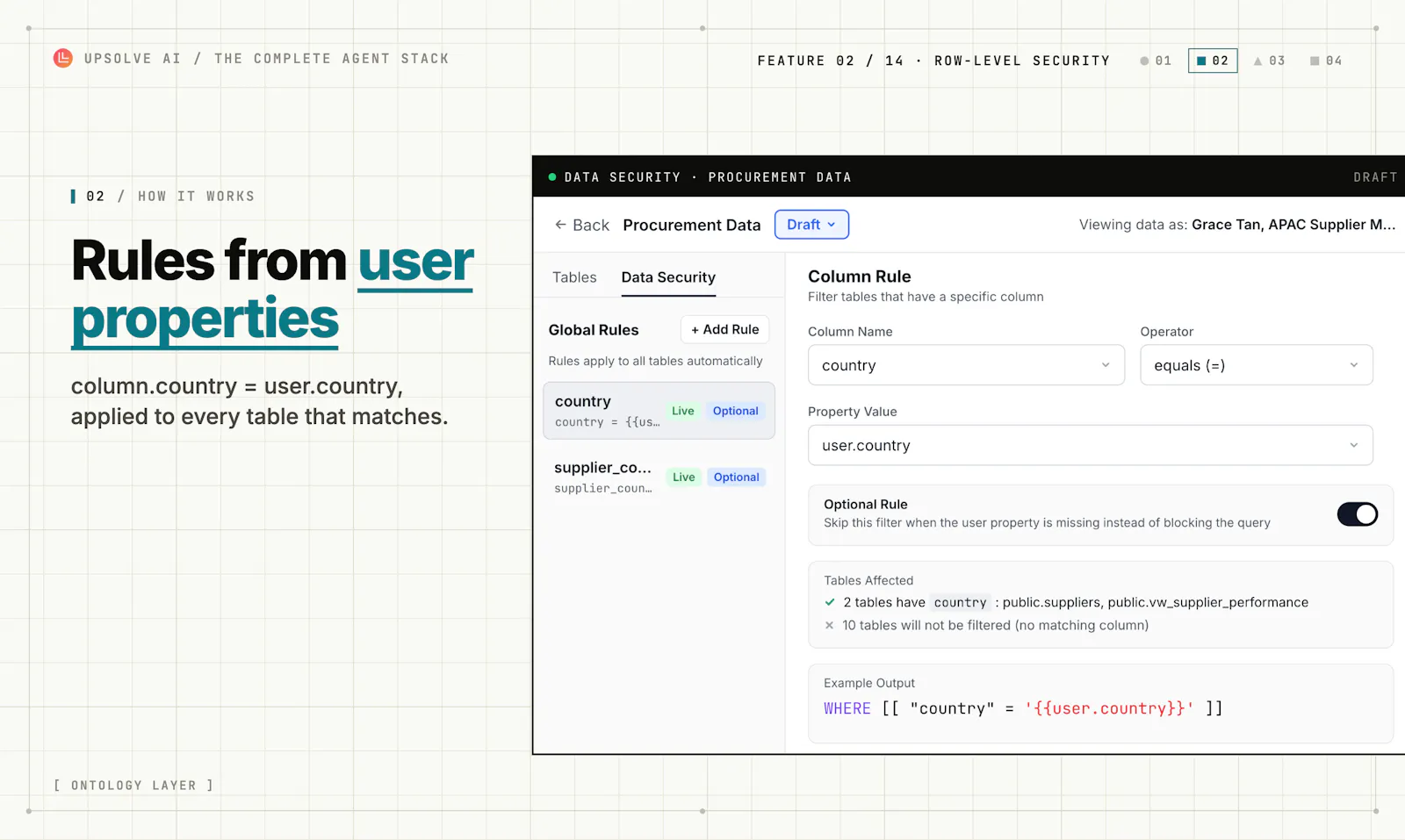1405x840 pixels.
Task: Click the Optional badge on supplier_co... rule
Action: click(x=737, y=477)
